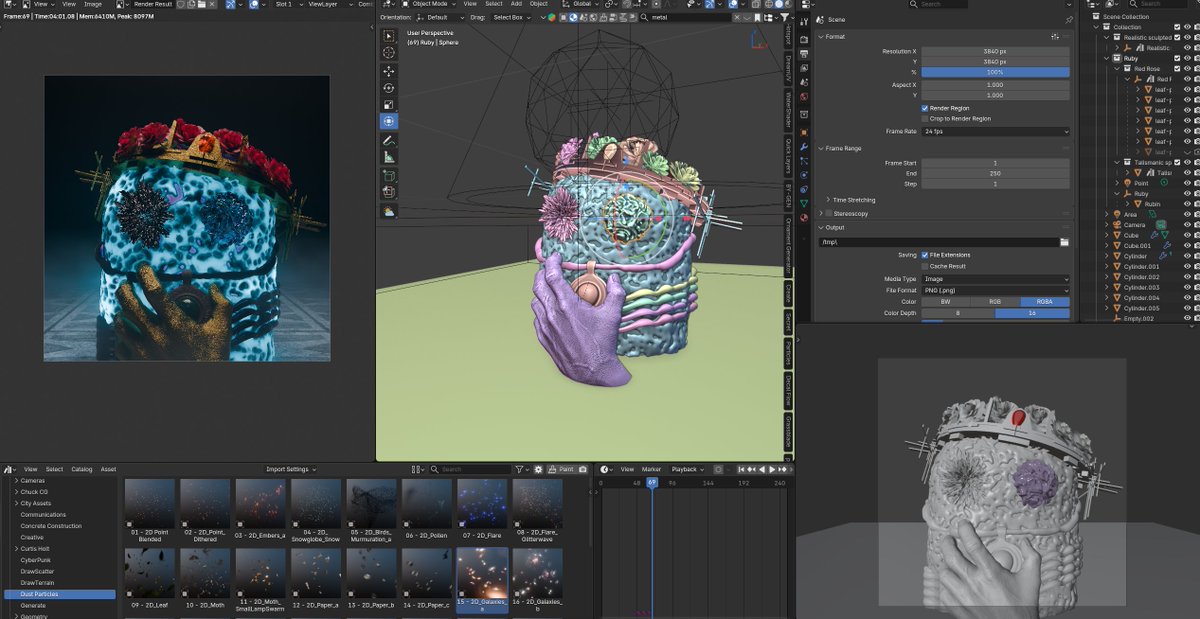The width and height of the screenshot is (1200, 619).
Task: Open the DreamUV sidebar tab
Action: 788,68
